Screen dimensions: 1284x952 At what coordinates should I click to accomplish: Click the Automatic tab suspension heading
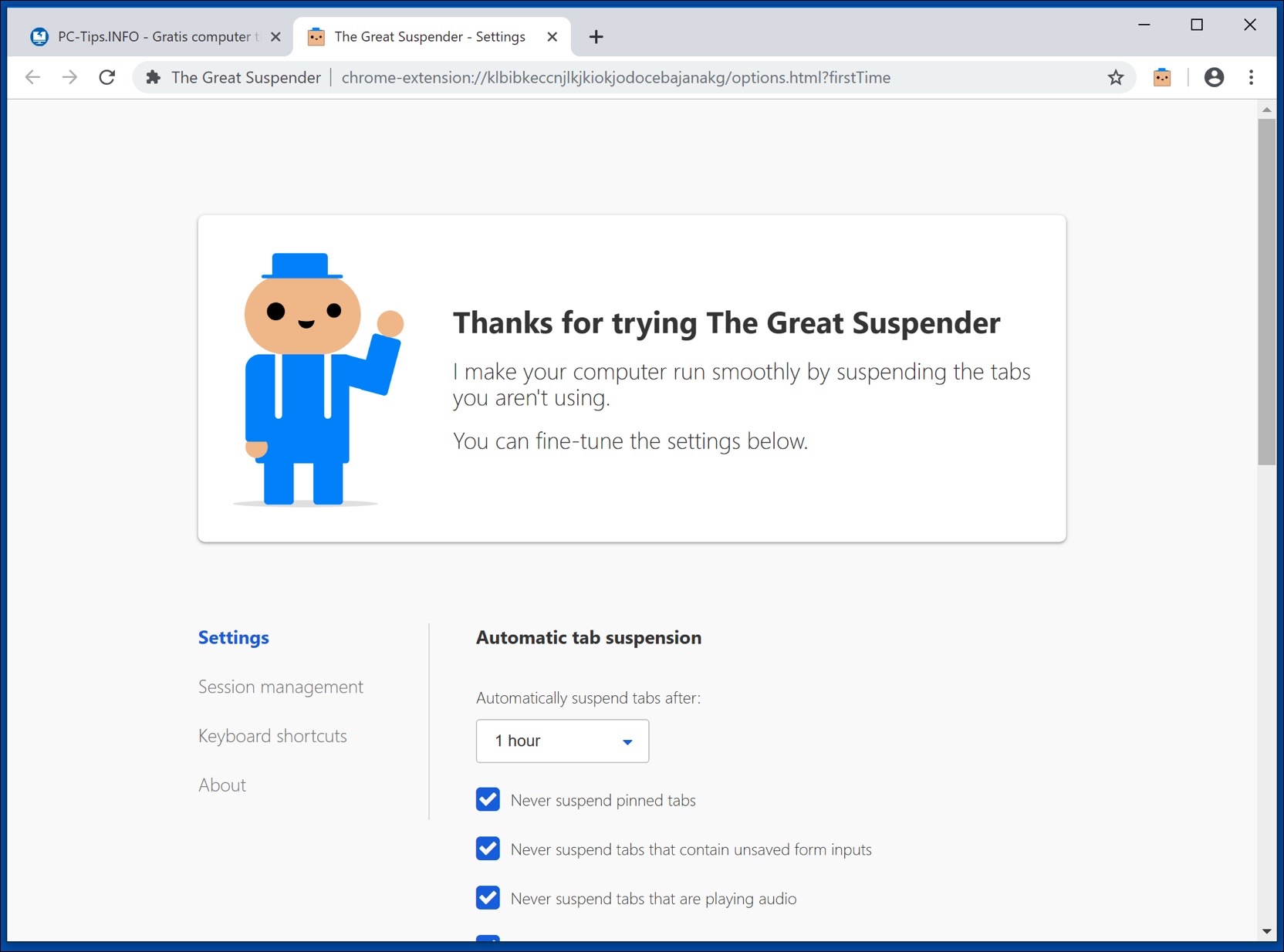pyautogui.click(x=589, y=638)
